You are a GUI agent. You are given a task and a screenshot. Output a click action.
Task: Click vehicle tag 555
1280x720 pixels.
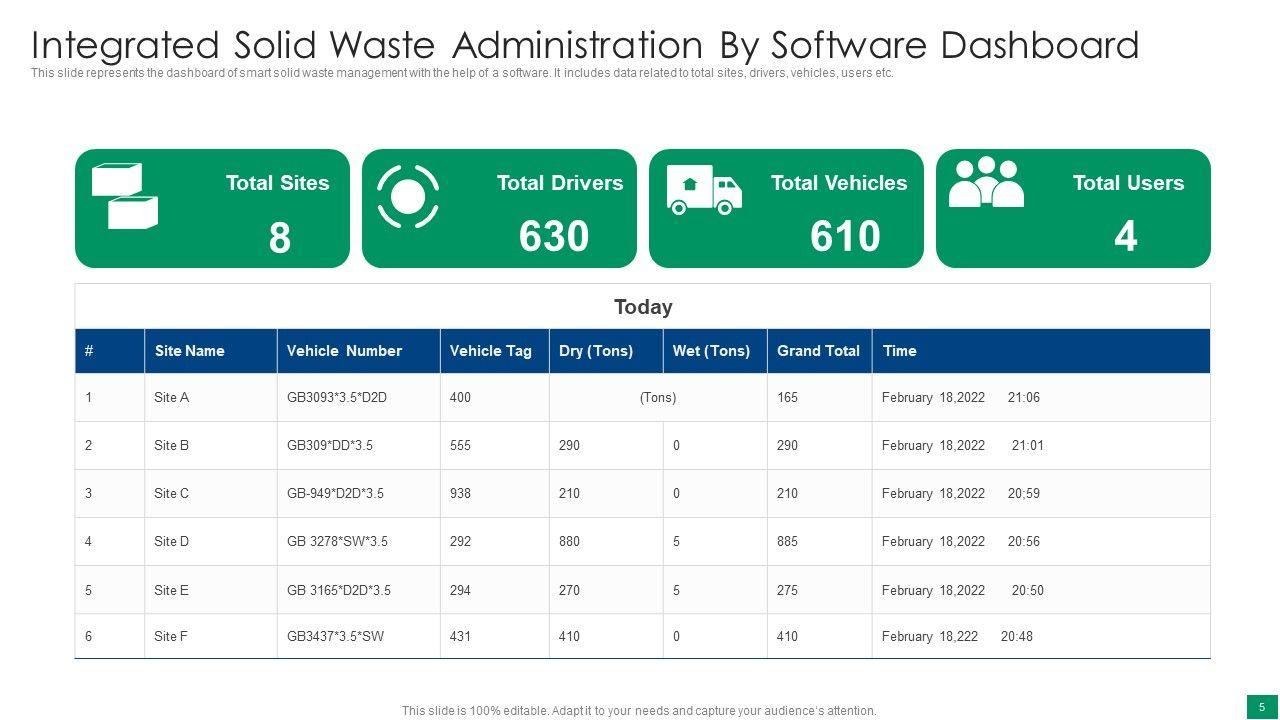pyautogui.click(x=460, y=446)
